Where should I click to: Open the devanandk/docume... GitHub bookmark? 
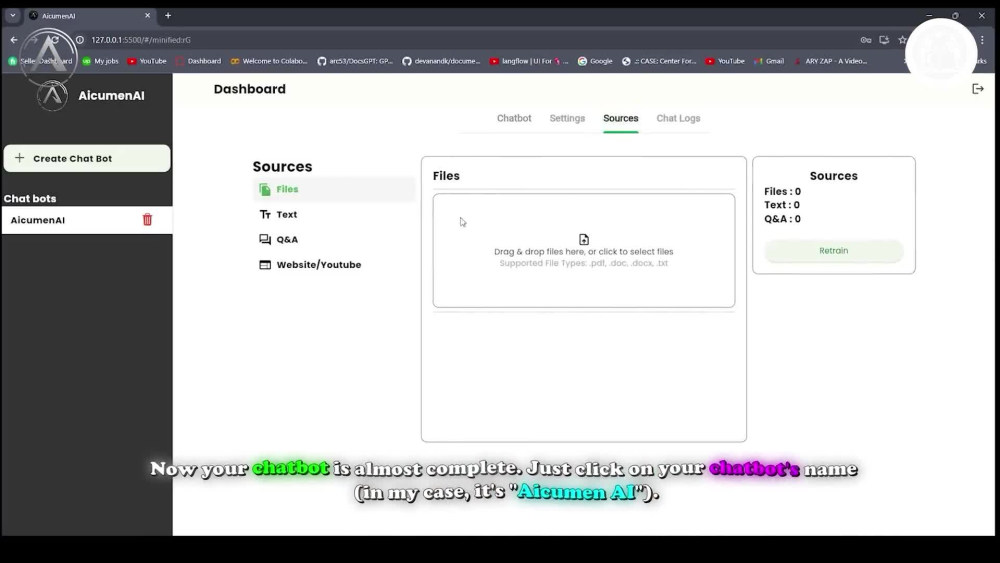pos(441,61)
